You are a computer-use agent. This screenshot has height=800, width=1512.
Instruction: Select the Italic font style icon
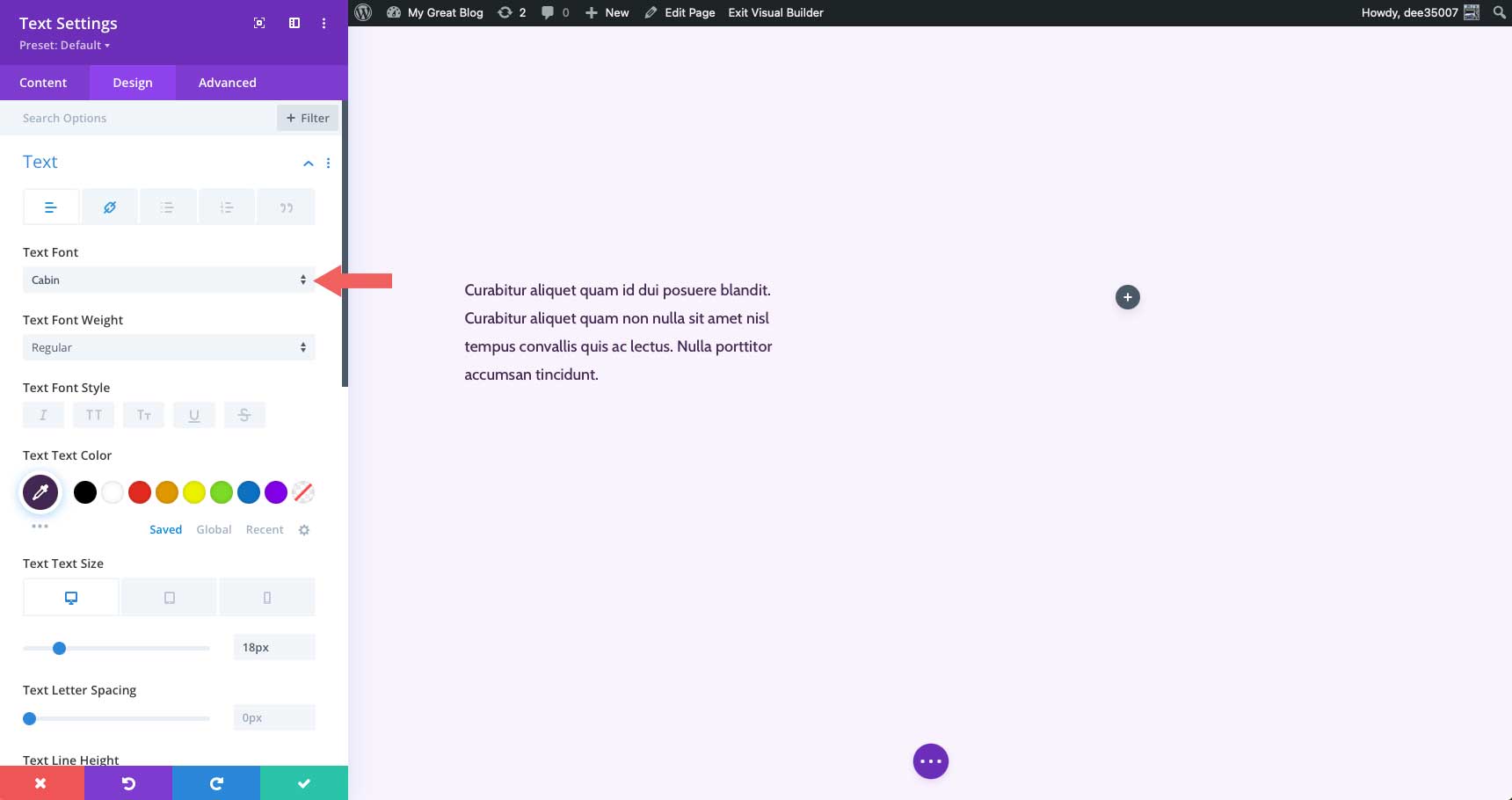click(x=42, y=414)
